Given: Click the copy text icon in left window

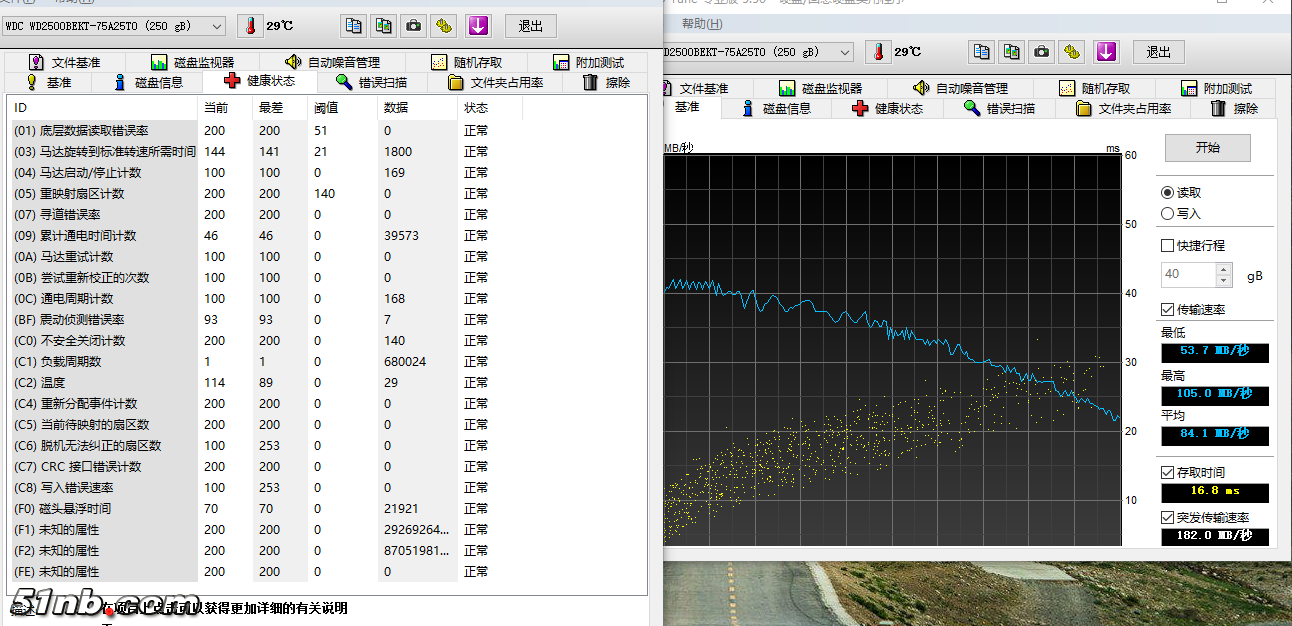Looking at the screenshot, I should 353,26.
